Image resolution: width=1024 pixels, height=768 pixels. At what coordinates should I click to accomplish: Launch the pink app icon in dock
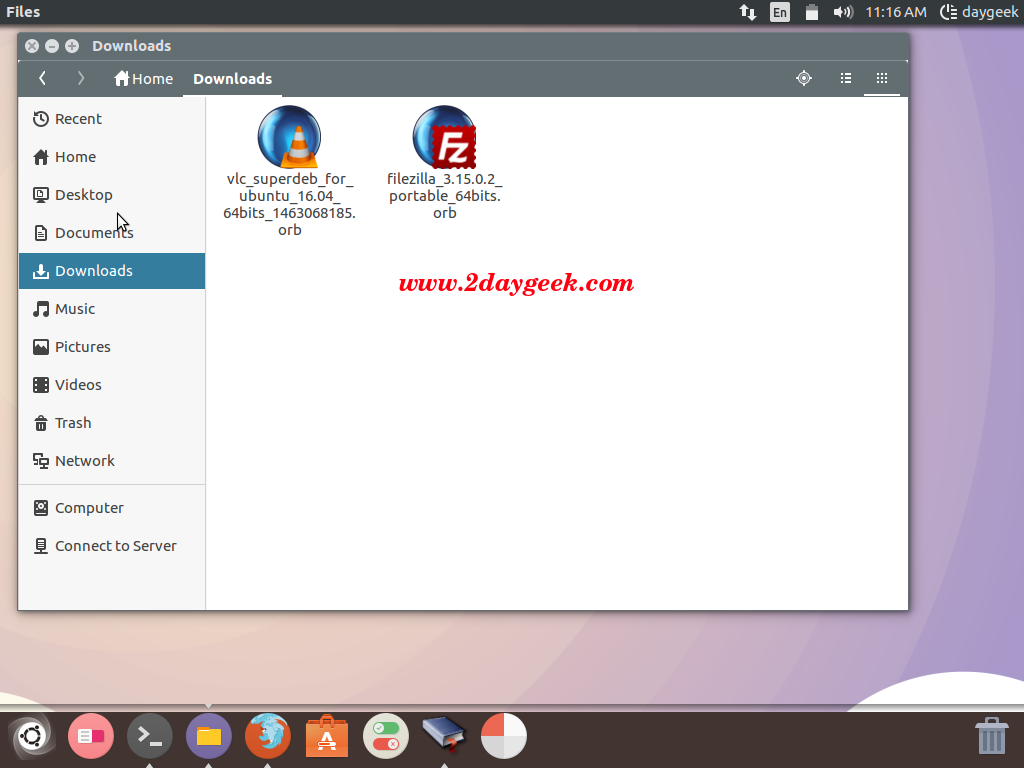point(91,736)
